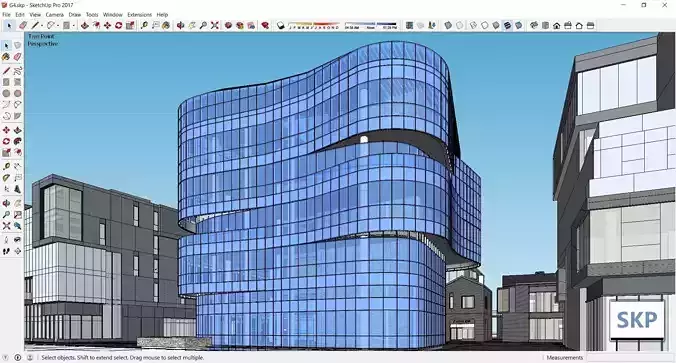Toggle Back Edges face style
Image resolution: width=676 pixels, height=363 pixels.
pyautogui.click(x=460, y=26)
